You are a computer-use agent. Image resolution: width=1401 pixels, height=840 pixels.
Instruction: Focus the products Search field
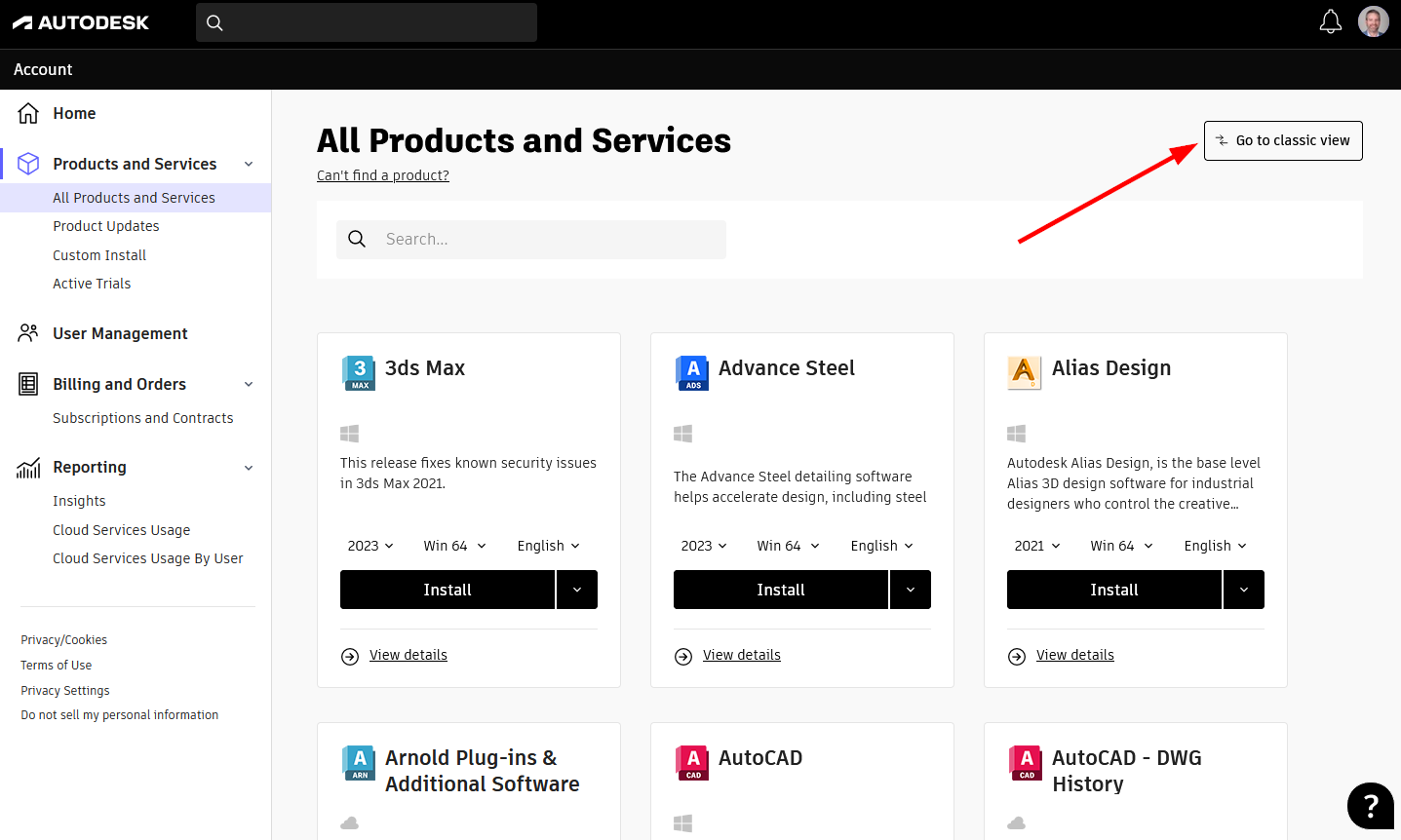coord(546,240)
